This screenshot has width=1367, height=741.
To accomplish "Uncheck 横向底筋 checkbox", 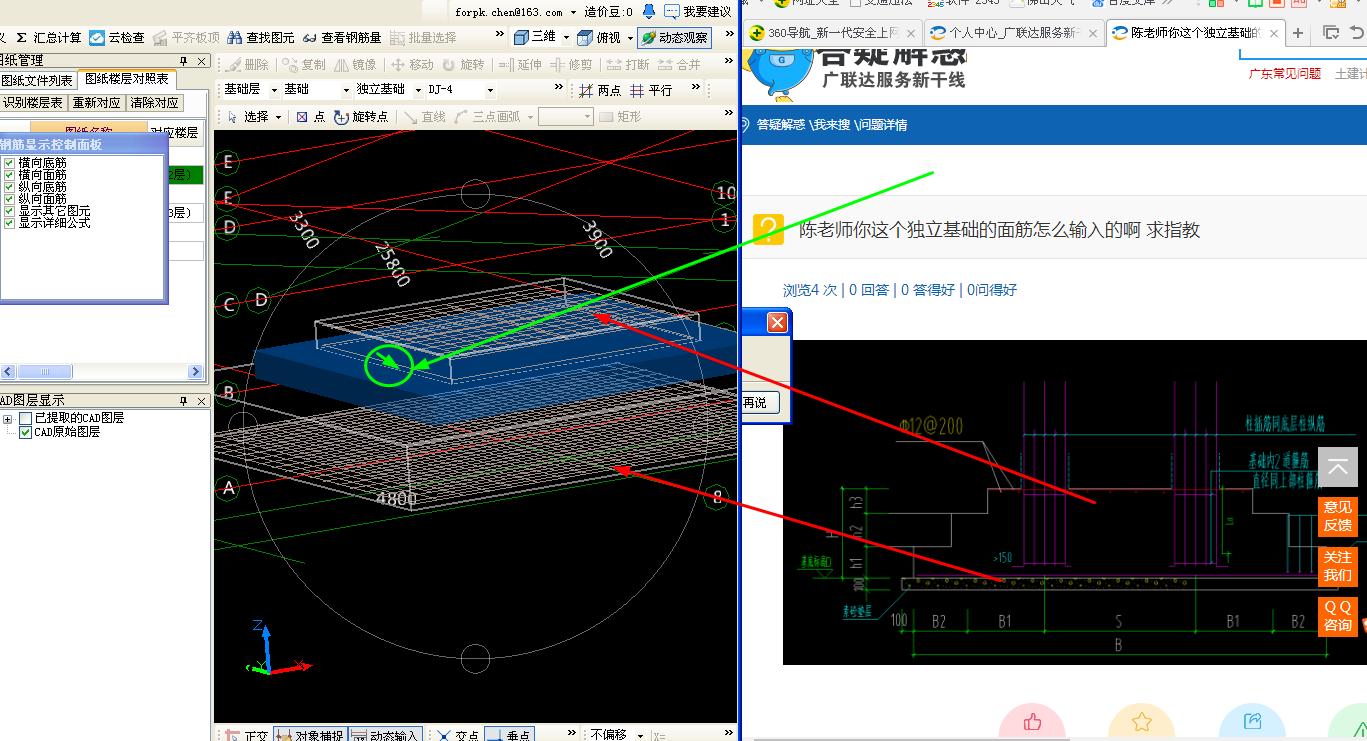I will pyautogui.click(x=9, y=162).
